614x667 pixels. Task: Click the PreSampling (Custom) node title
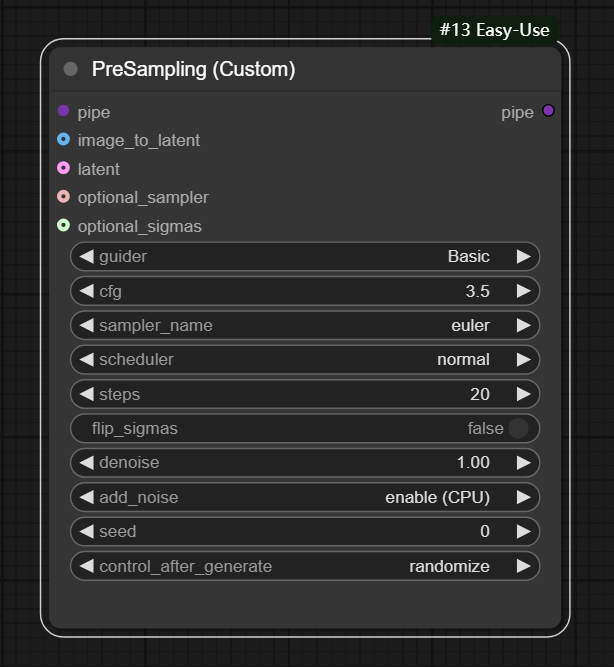pyautogui.click(x=193, y=69)
